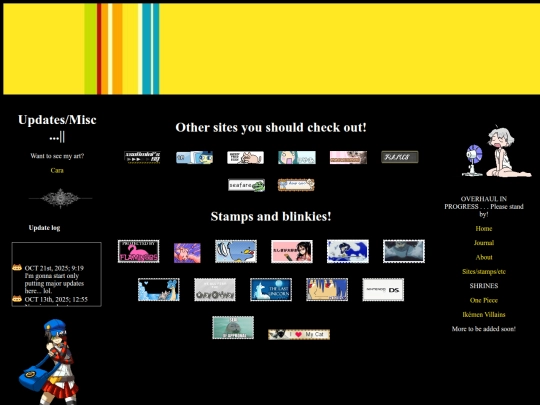This screenshot has height=405, width=540.
Task: Click the gray Onychophora-style text stamp
Action: pos(215,290)
